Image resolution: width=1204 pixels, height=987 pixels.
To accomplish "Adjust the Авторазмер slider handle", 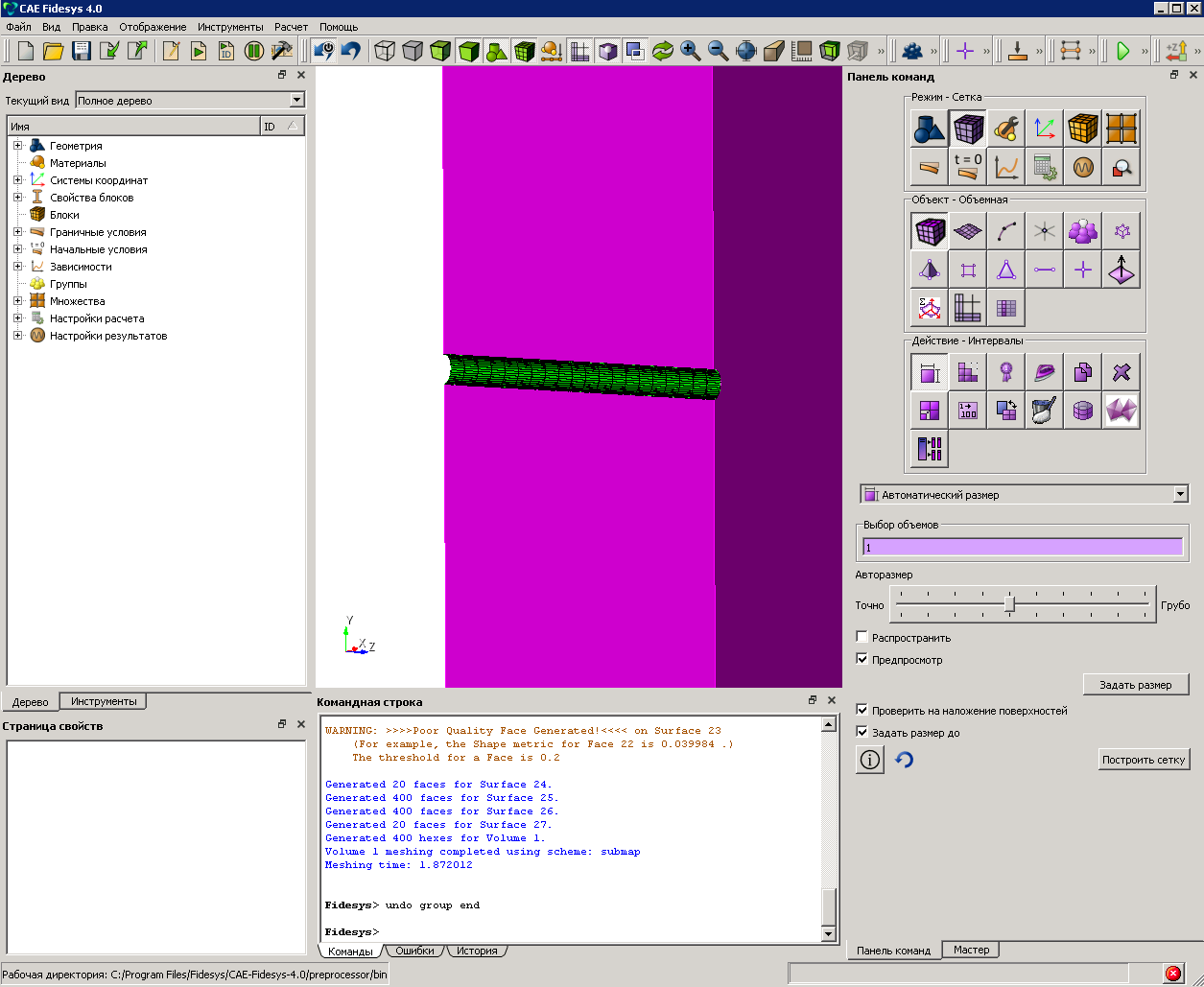I will click(1009, 604).
